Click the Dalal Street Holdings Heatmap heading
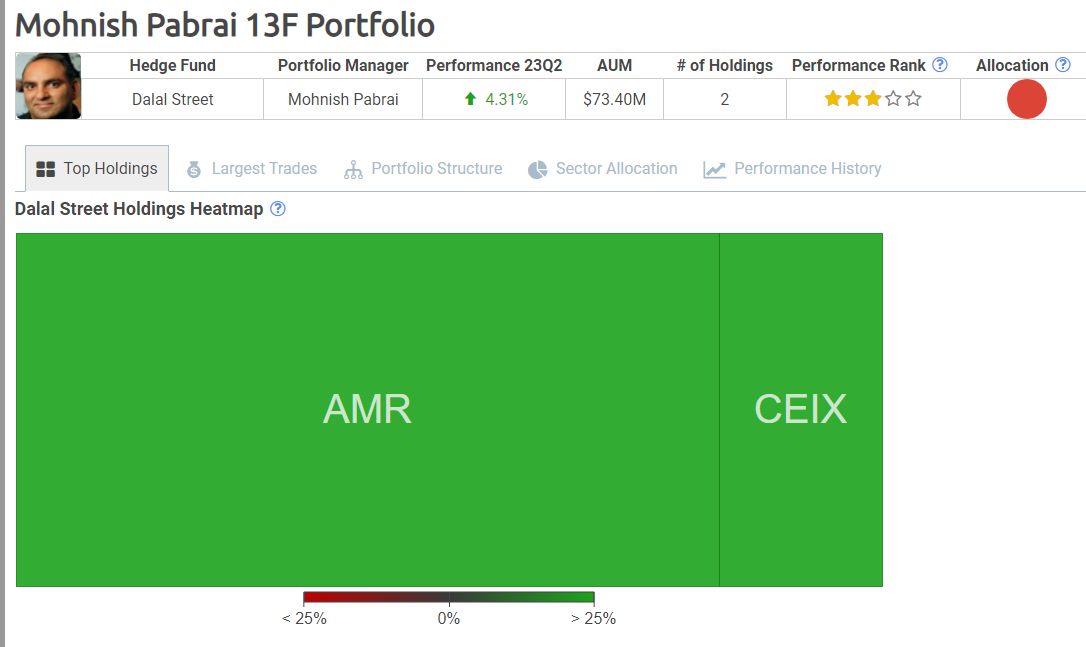1086x647 pixels. coord(139,209)
